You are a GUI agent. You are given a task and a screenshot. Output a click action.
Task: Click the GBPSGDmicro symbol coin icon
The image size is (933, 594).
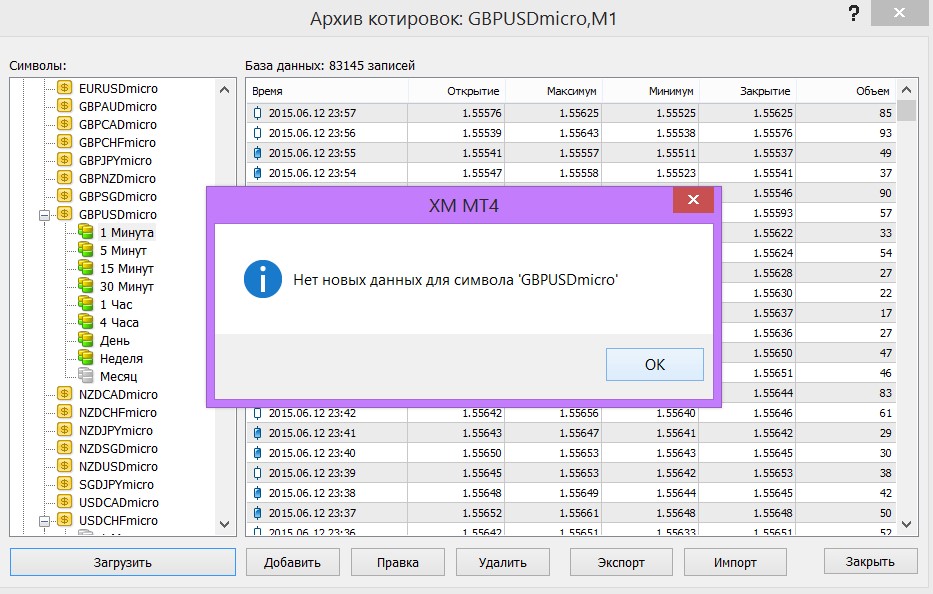(64, 196)
